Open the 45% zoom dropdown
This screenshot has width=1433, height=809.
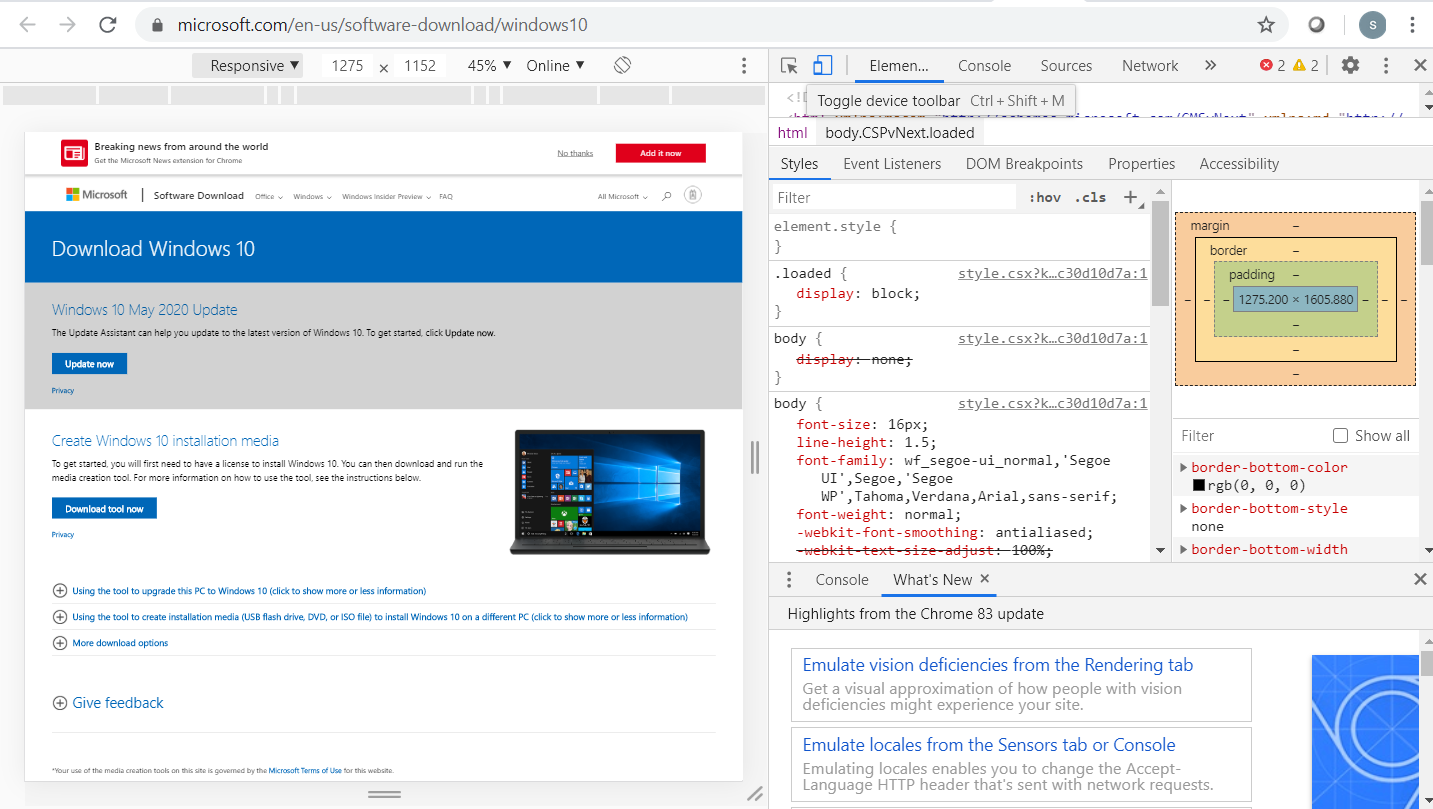[x=489, y=66]
